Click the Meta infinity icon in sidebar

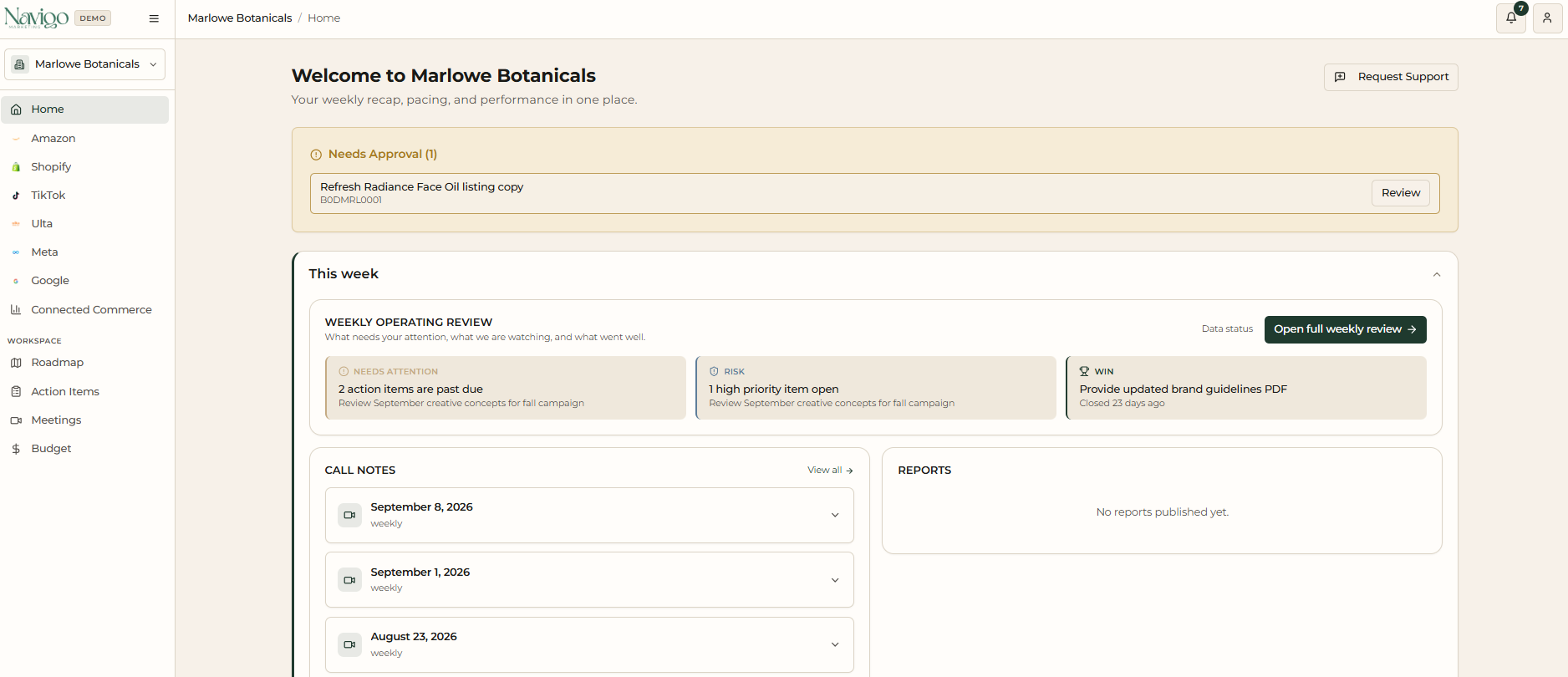pyautogui.click(x=16, y=252)
